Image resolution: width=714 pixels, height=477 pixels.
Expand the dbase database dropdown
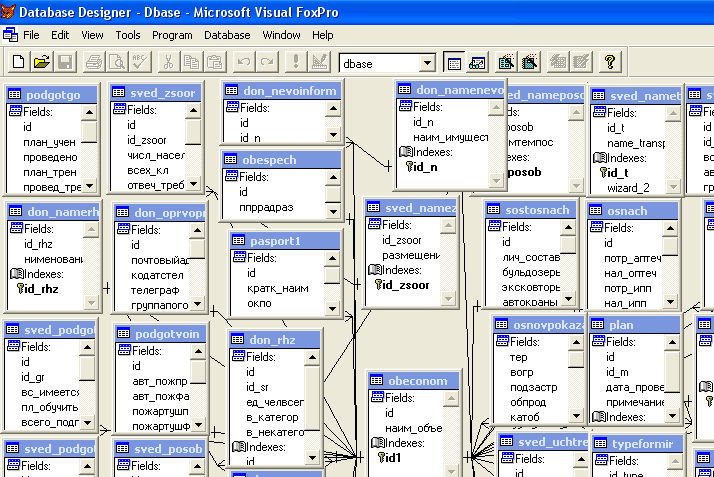[x=427, y=62]
